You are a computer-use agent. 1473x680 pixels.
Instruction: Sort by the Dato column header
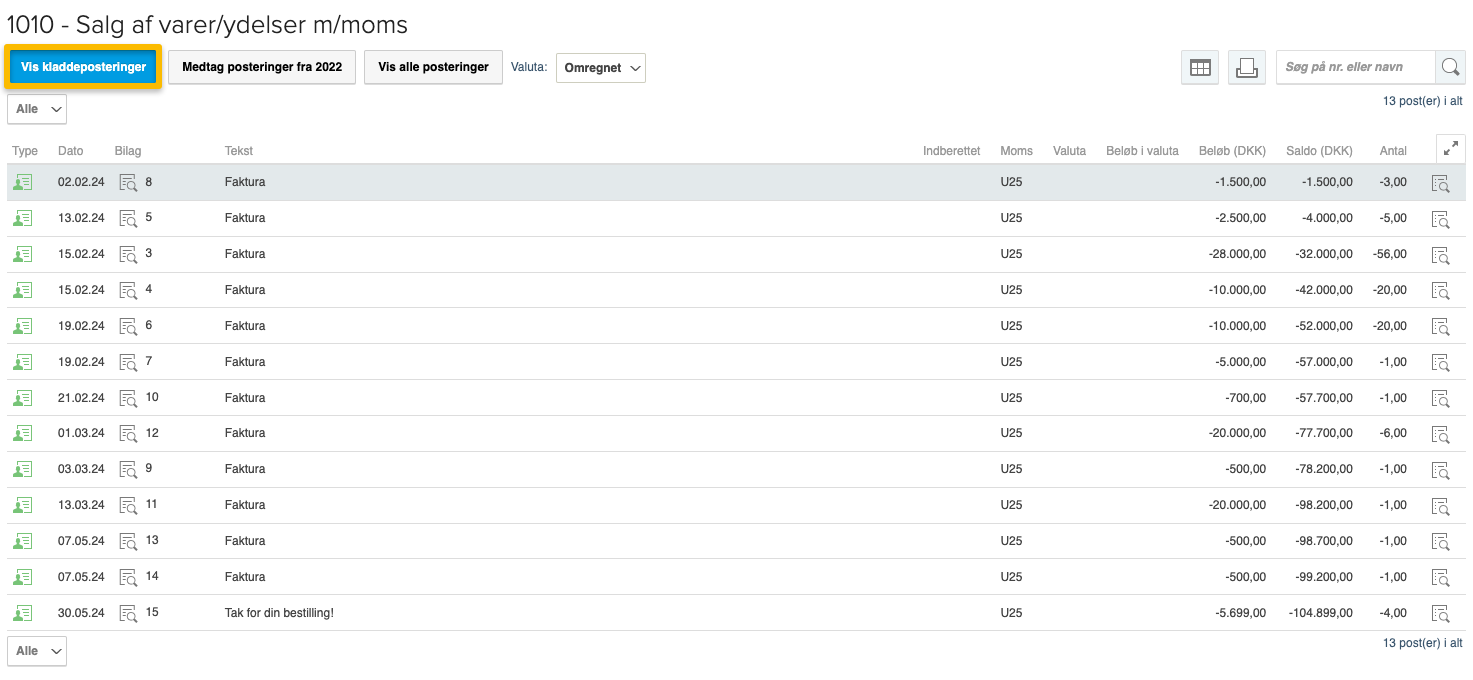71,151
